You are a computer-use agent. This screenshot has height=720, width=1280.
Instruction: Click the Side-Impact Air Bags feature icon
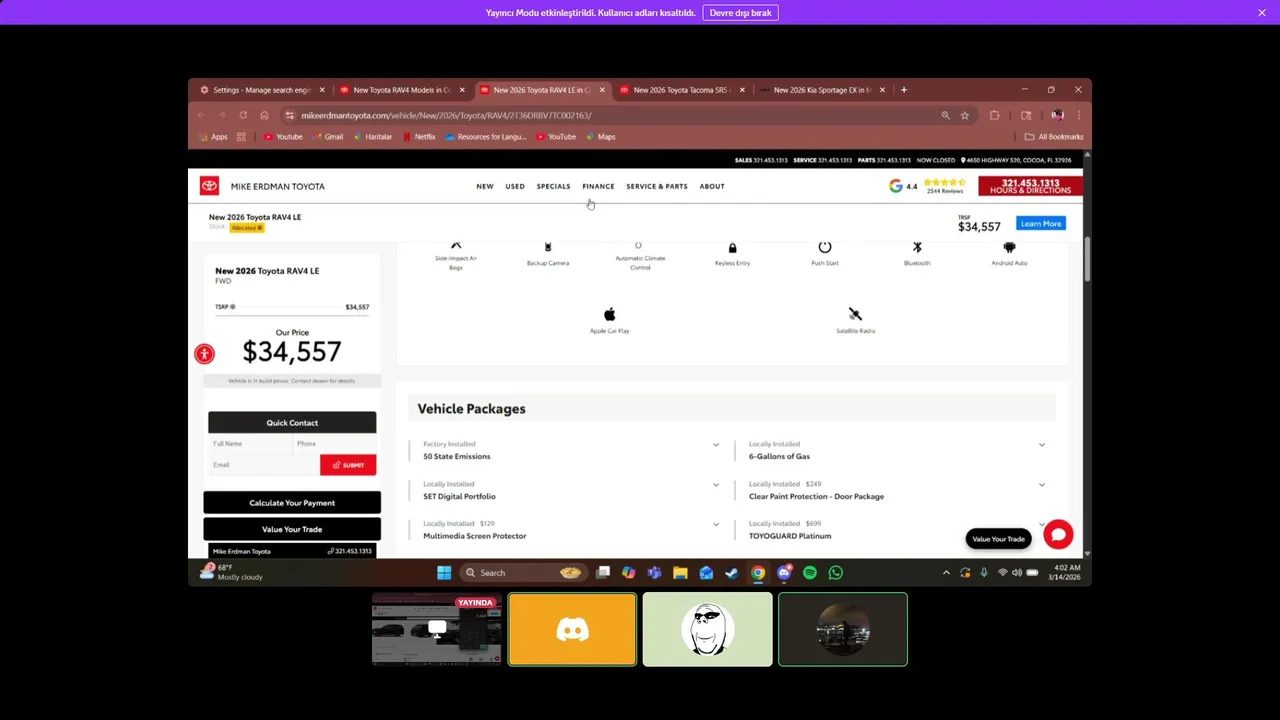pos(456,246)
